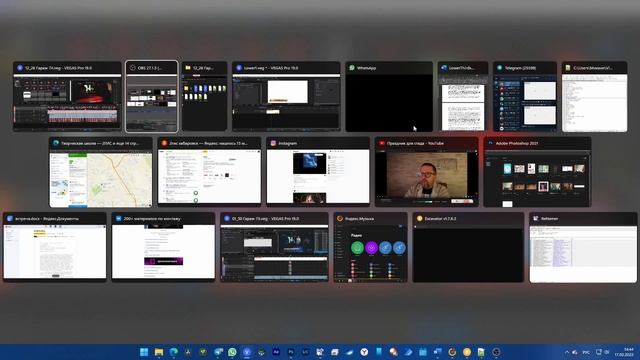The image size is (640, 360).
Task: Open the ReNamer window thumbnail
Action: (583, 247)
